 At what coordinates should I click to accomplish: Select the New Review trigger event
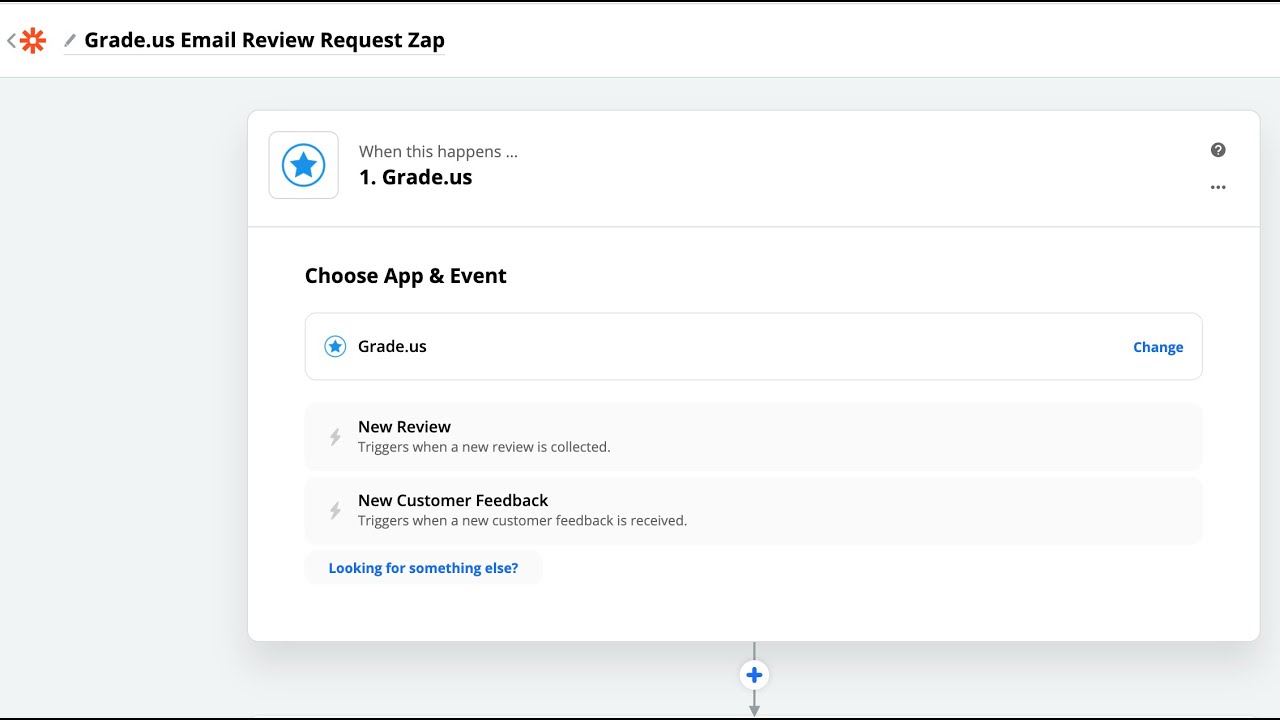point(753,437)
